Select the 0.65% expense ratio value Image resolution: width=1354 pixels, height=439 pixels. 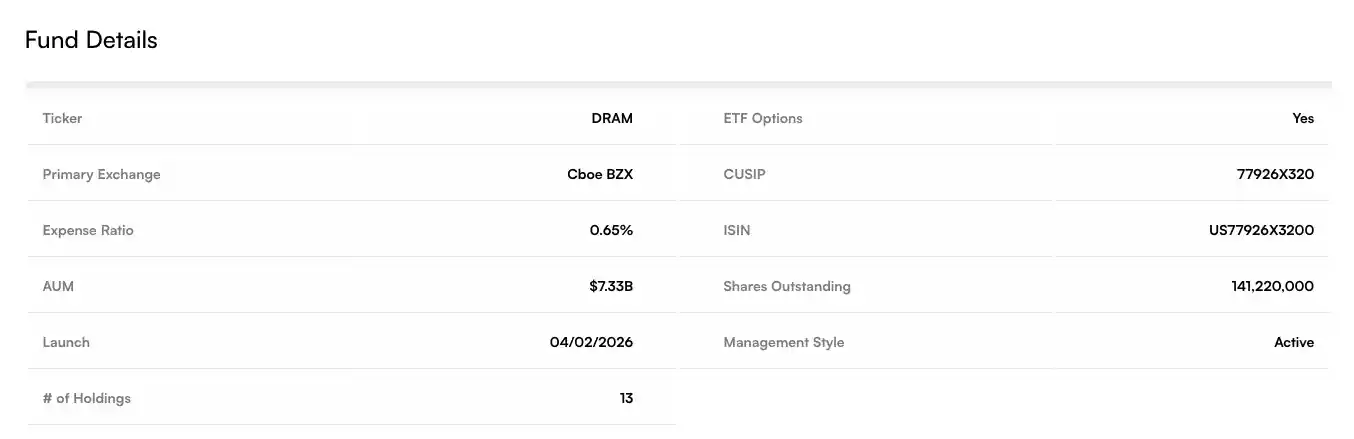[611, 230]
